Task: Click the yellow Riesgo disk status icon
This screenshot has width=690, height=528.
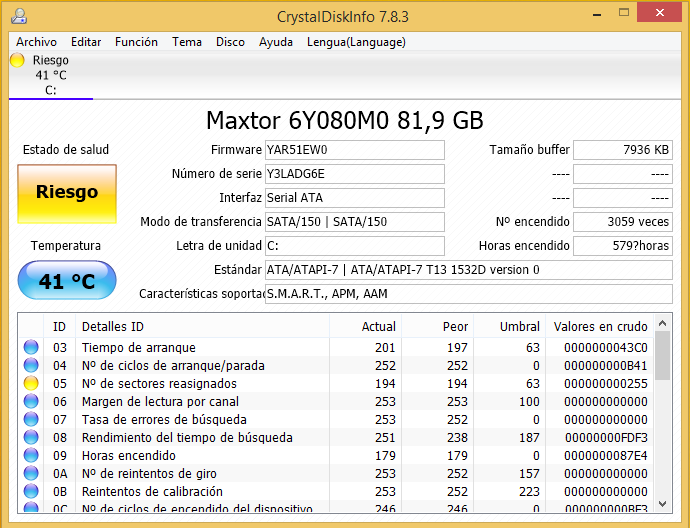Action: (x=17, y=61)
